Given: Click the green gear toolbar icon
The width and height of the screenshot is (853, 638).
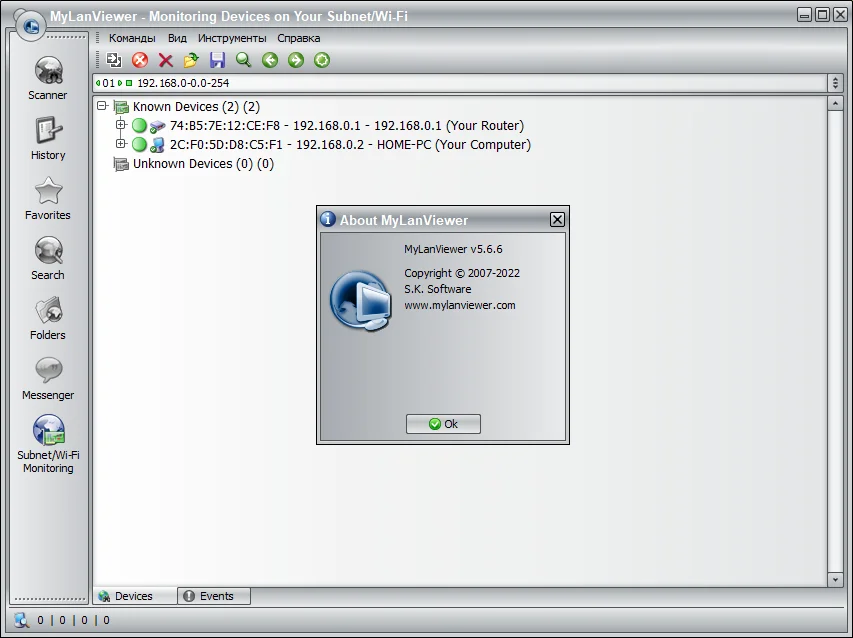Looking at the screenshot, I should pos(322,60).
